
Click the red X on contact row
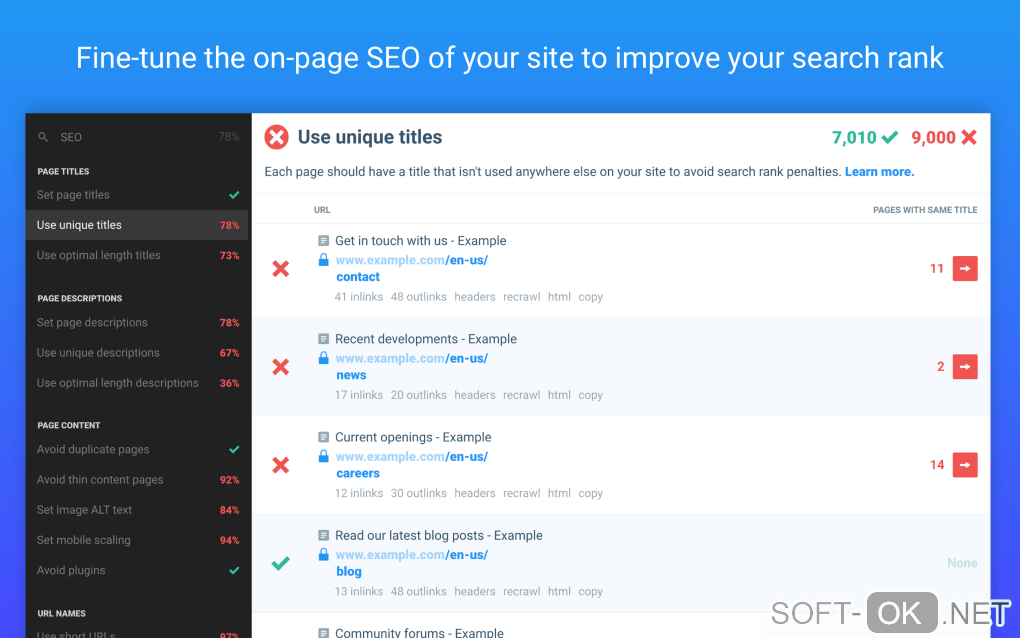click(x=280, y=269)
